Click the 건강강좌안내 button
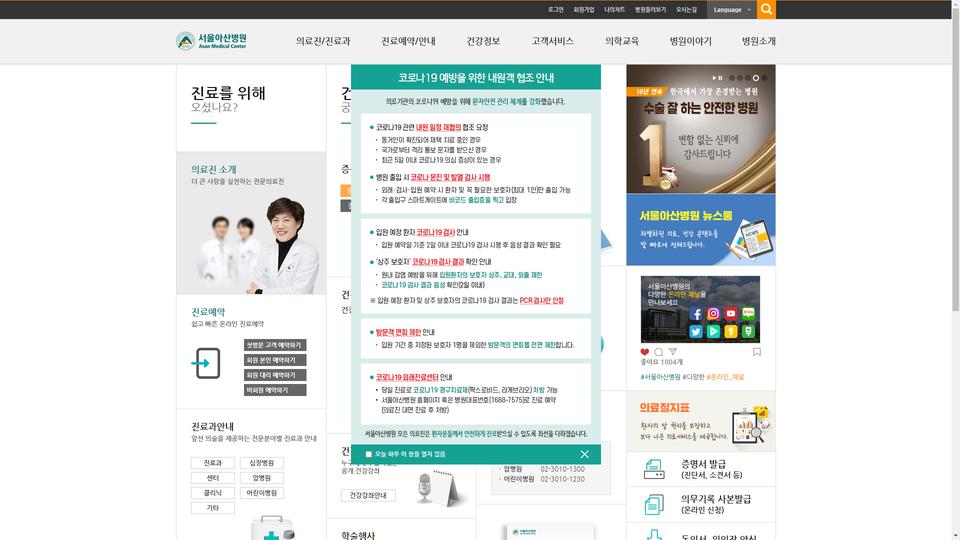 [368, 495]
